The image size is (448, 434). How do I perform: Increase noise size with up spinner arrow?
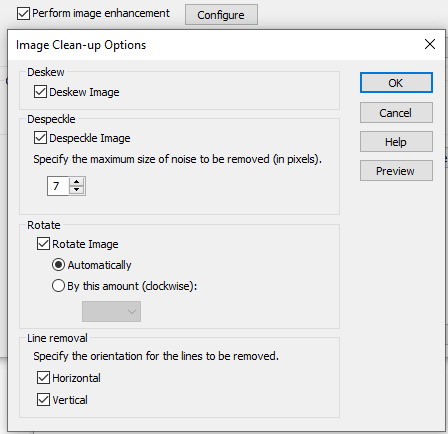tap(77, 182)
